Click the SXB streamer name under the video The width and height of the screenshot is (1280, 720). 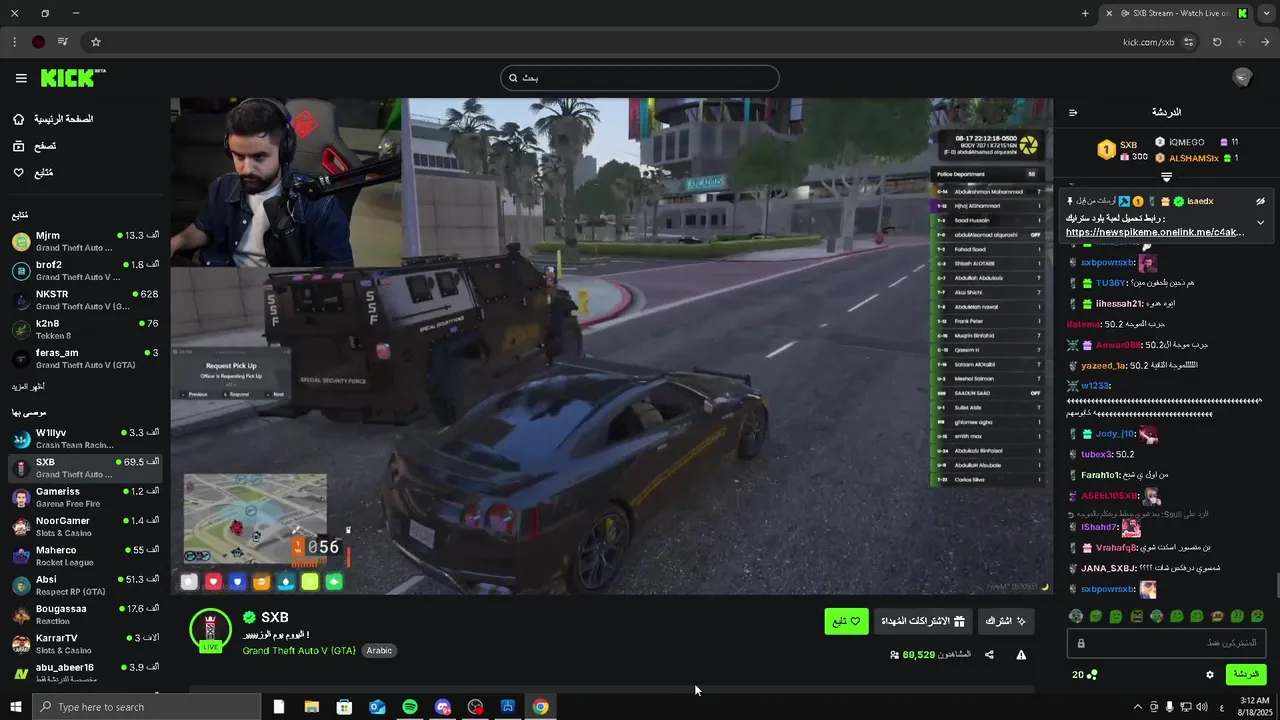pyautogui.click(x=274, y=618)
